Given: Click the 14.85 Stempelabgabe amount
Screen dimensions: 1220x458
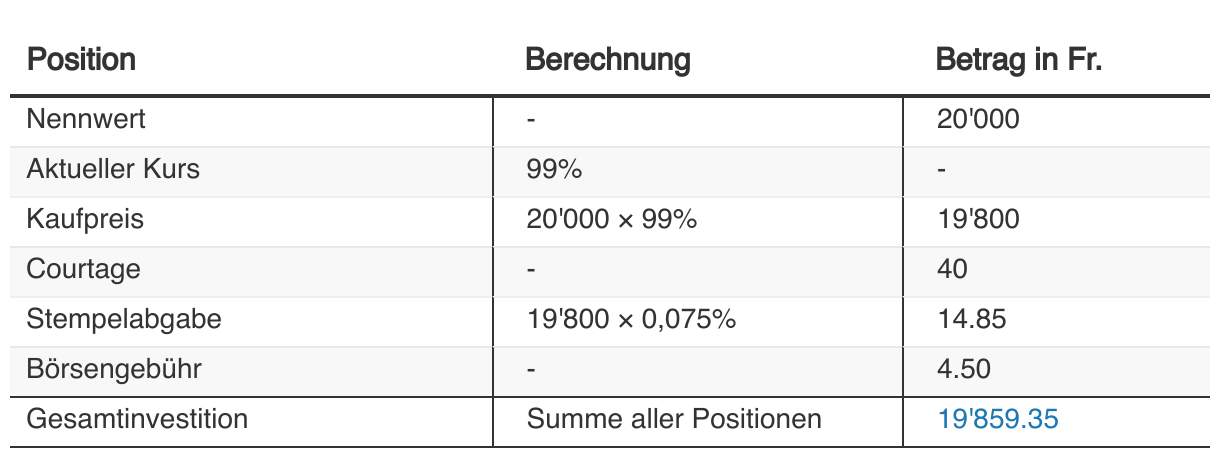Looking at the screenshot, I should pyautogui.click(x=971, y=319).
